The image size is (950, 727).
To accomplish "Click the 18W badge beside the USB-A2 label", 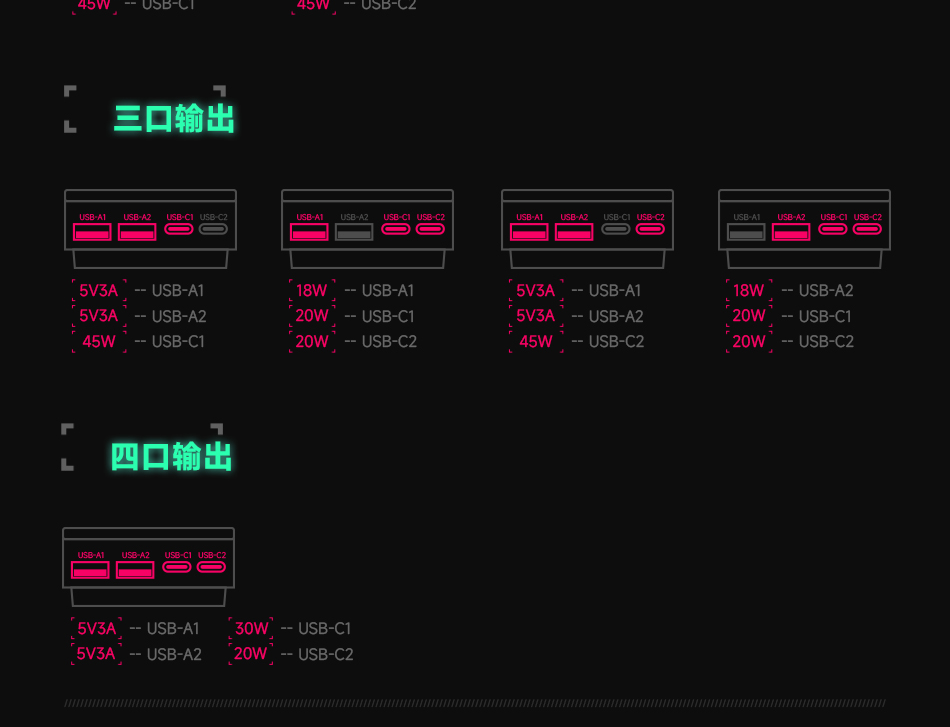I will tap(748, 290).
